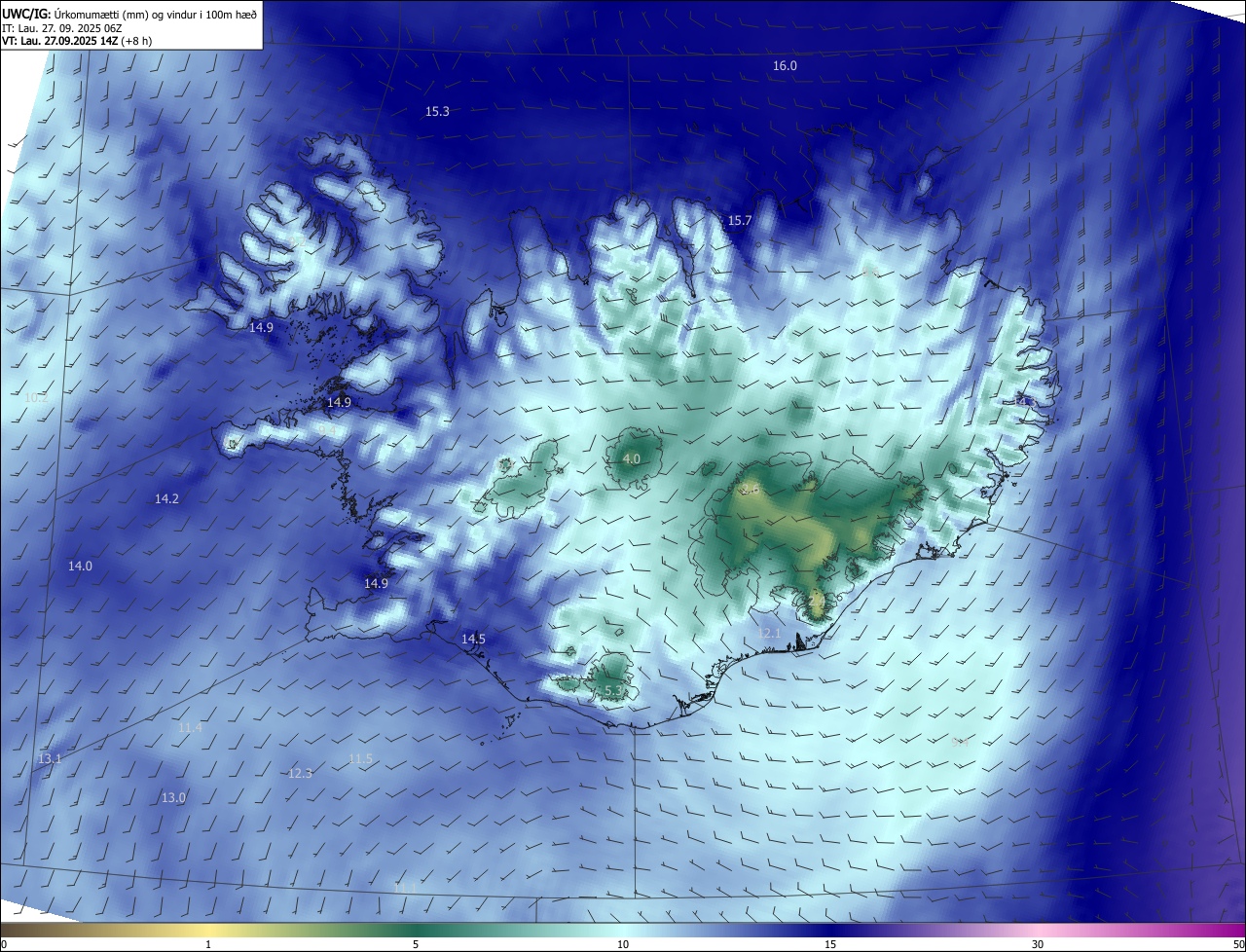The width and height of the screenshot is (1246, 952).
Task: Click the colorbar tick label 1
Action: [208, 944]
